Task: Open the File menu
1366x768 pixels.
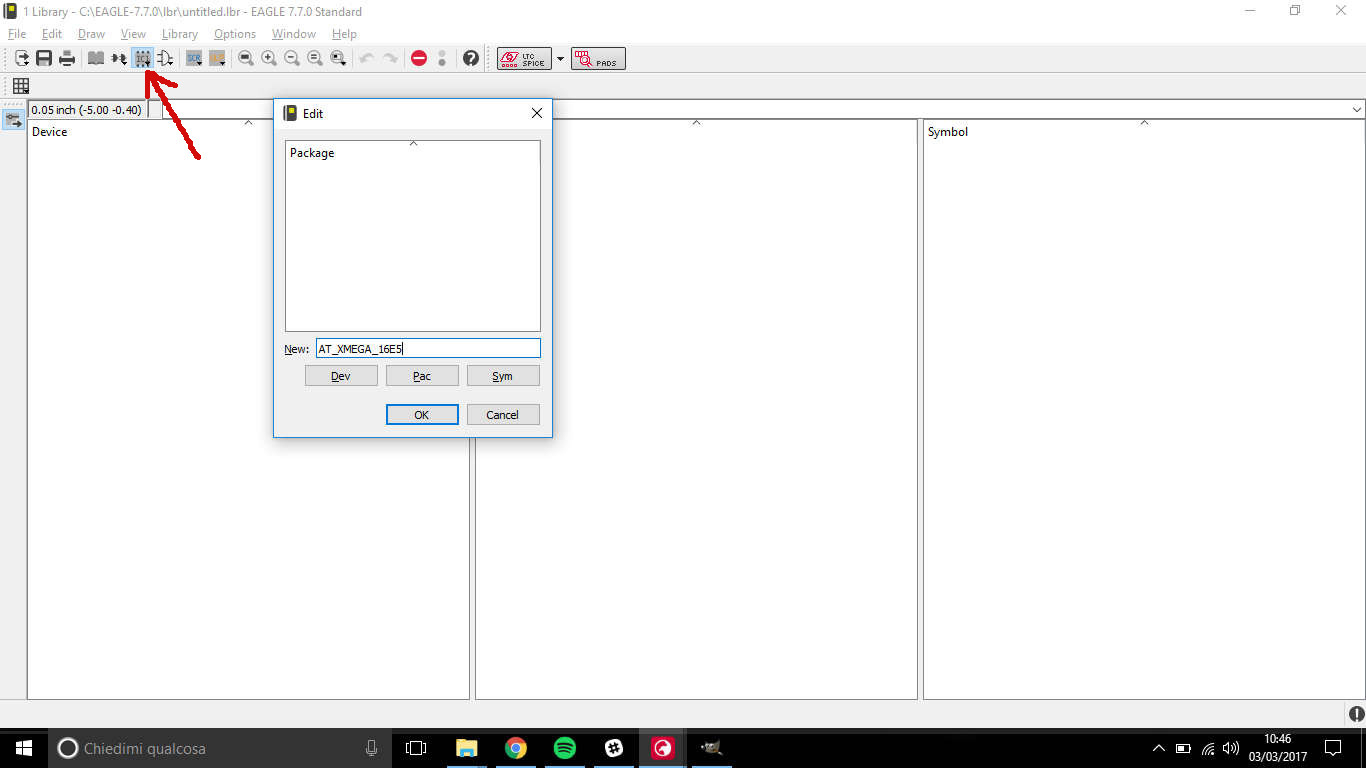Action: pos(17,34)
